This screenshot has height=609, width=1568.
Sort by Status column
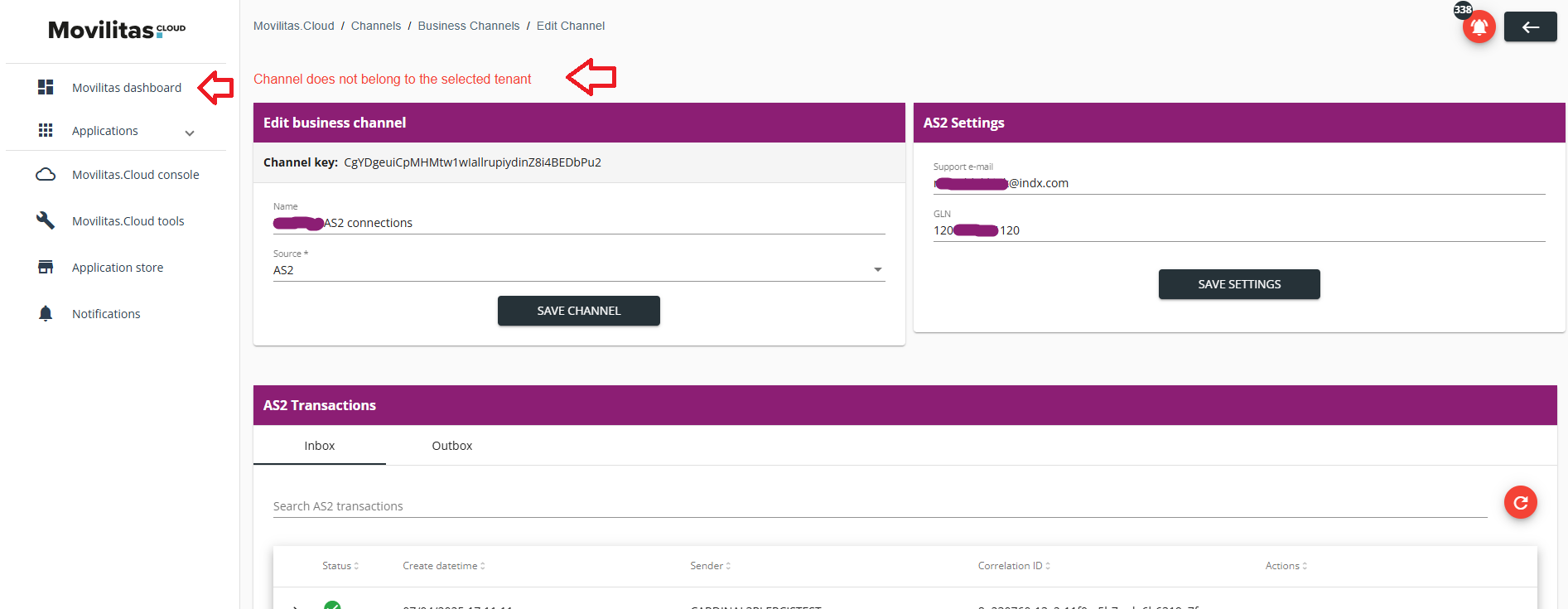pos(340,566)
